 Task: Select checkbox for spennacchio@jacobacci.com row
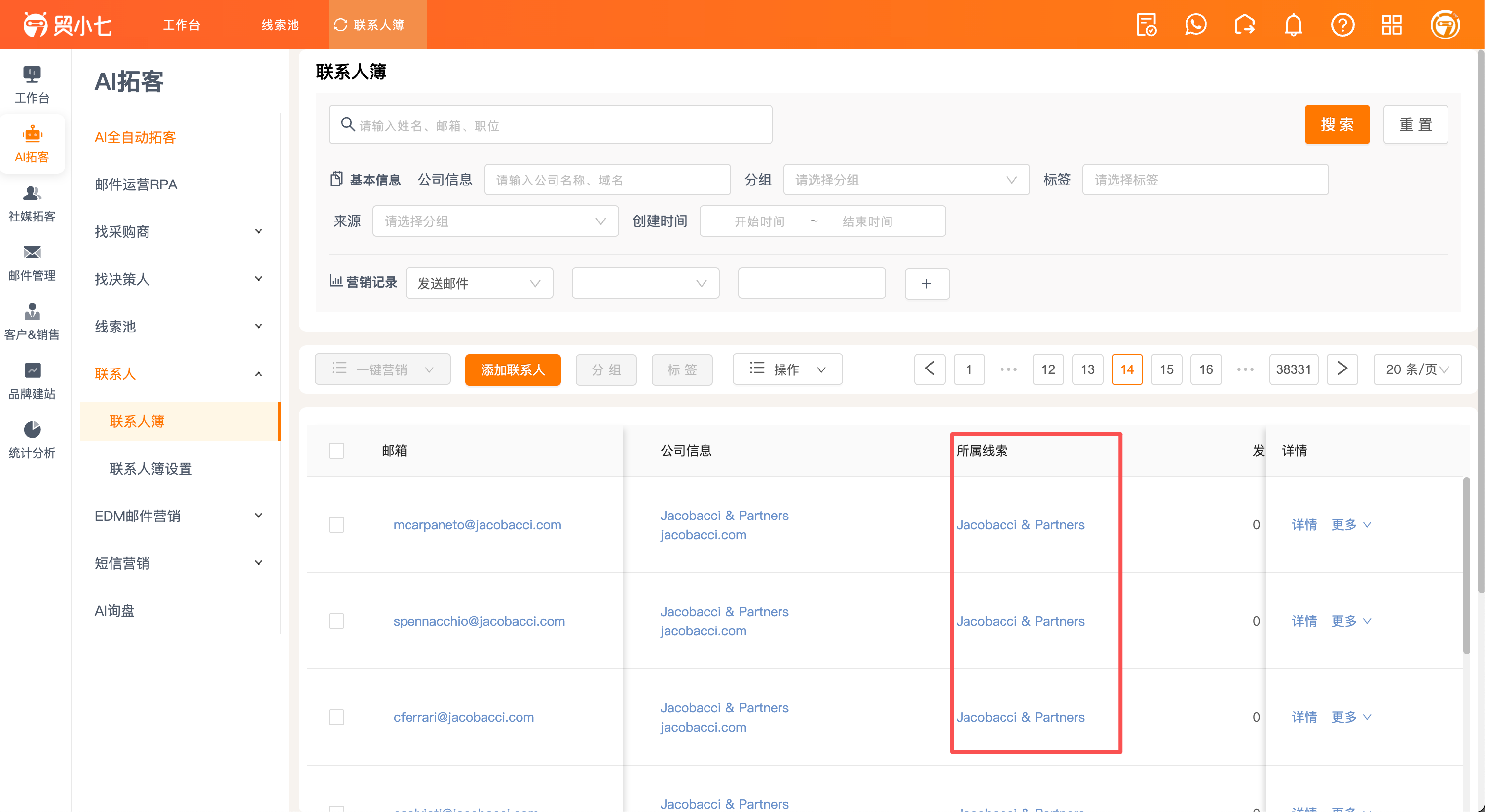click(336, 621)
